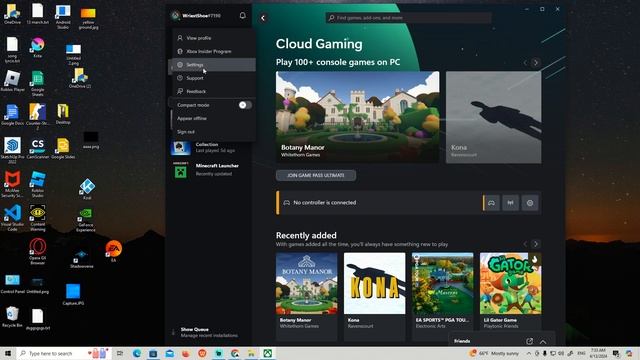Open Show Queue in sidebar

208,332
